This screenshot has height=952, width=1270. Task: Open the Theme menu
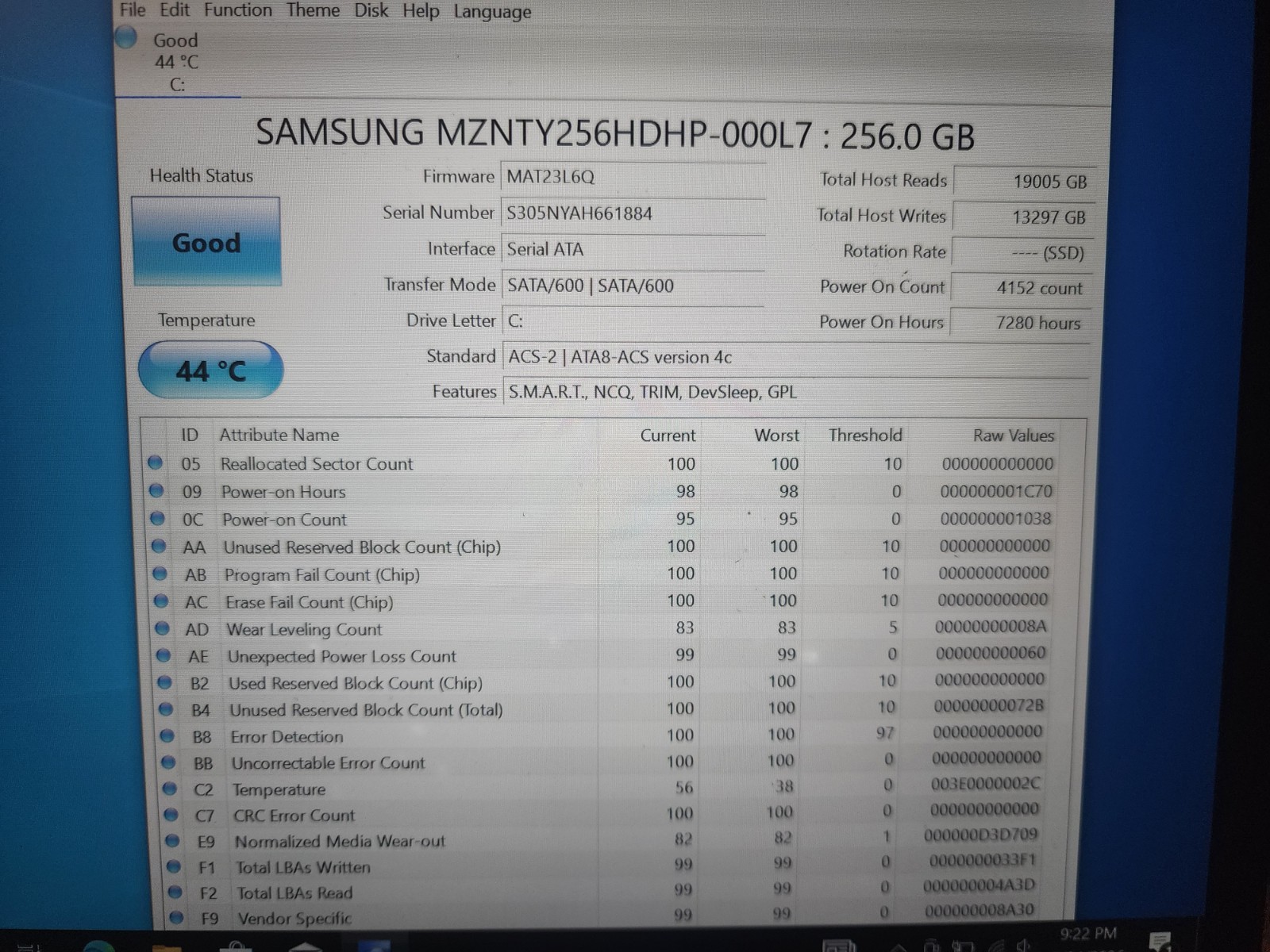pyautogui.click(x=313, y=11)
